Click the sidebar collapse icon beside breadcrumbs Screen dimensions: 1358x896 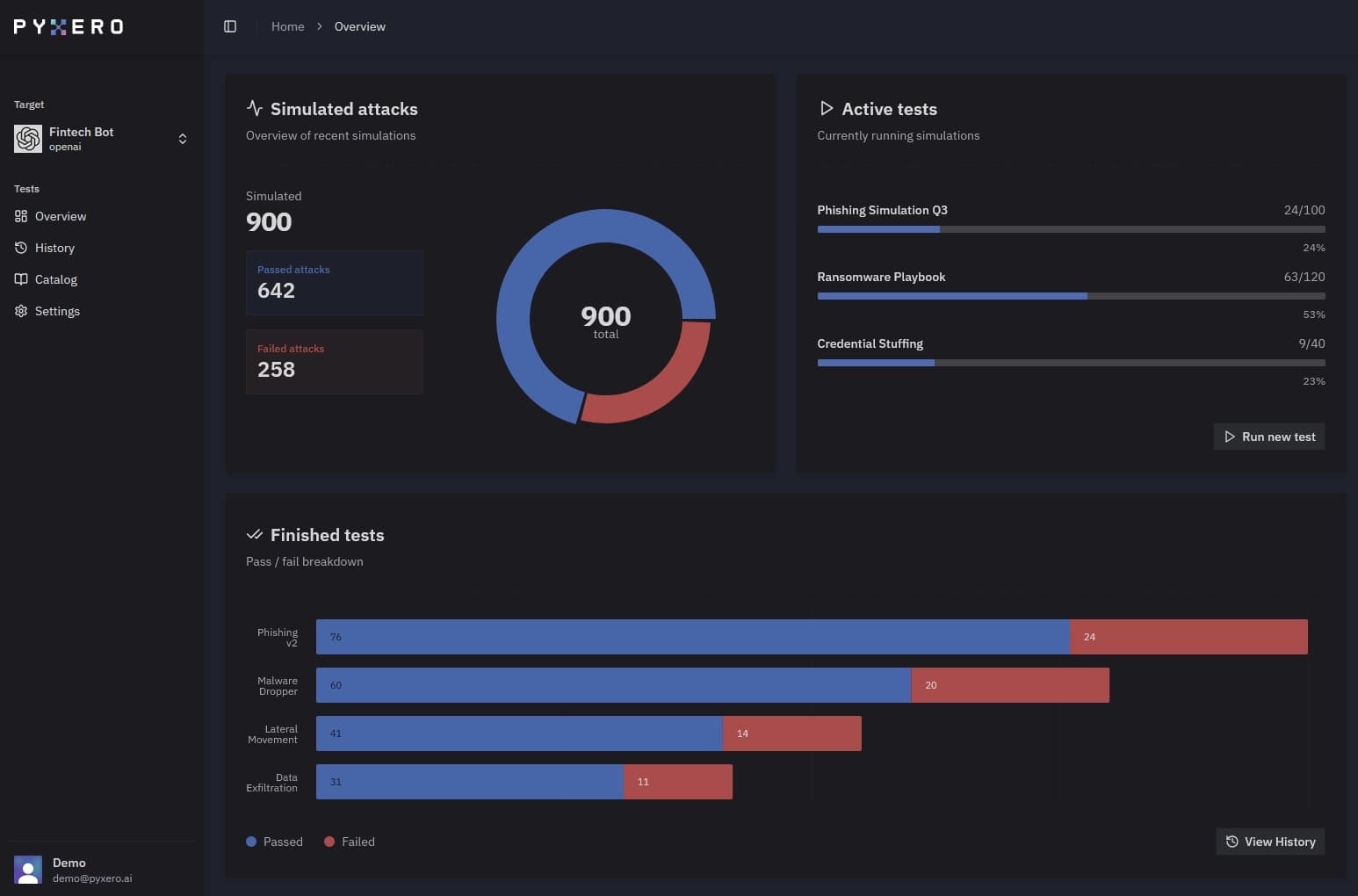(x=230, y=26)
